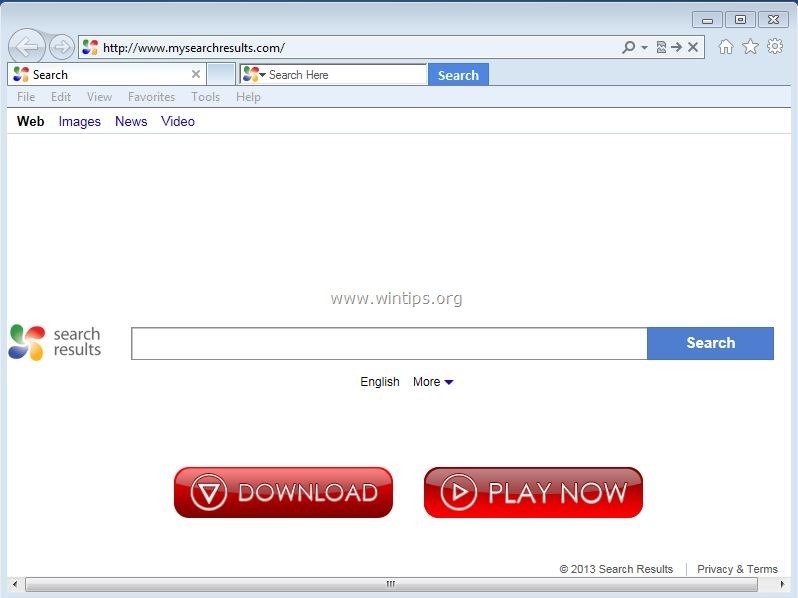The image size is (798, 598).
Task: Click the '© 2013 Search Results' text
Action: point(616,568)
